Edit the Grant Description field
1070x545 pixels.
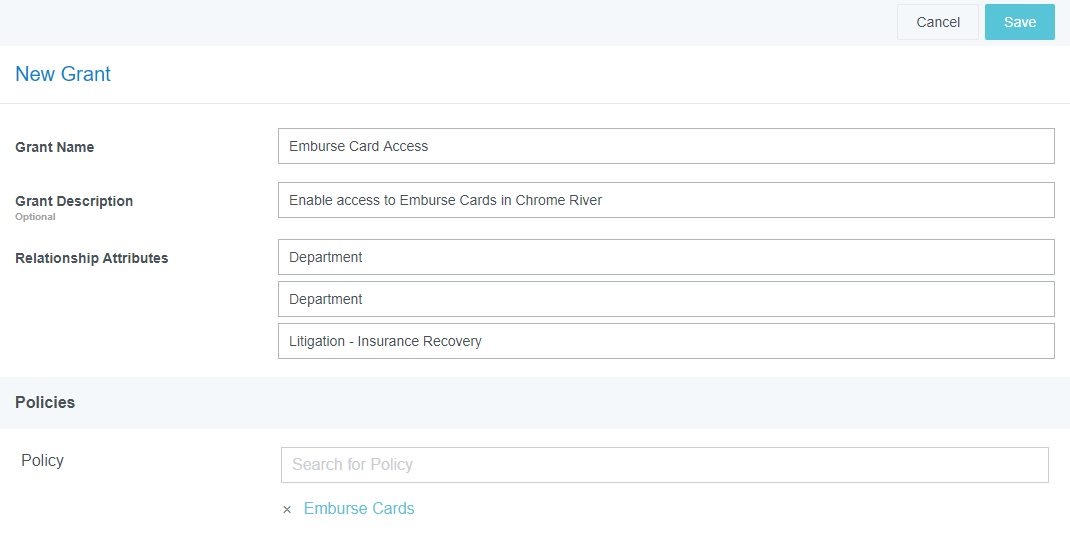[x=665, y=200]
